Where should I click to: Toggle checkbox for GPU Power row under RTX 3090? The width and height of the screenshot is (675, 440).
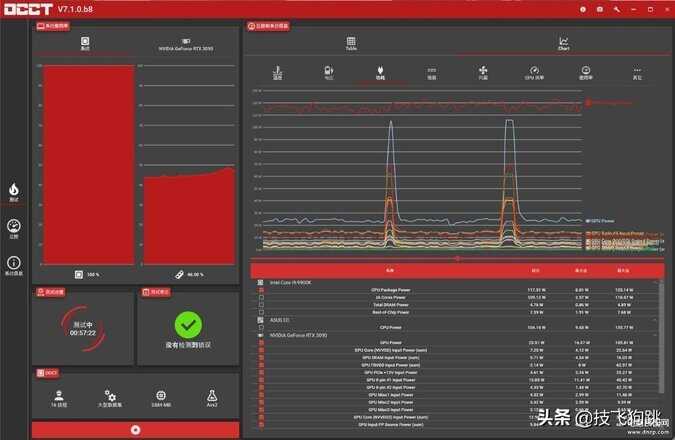tap(261, 343)
